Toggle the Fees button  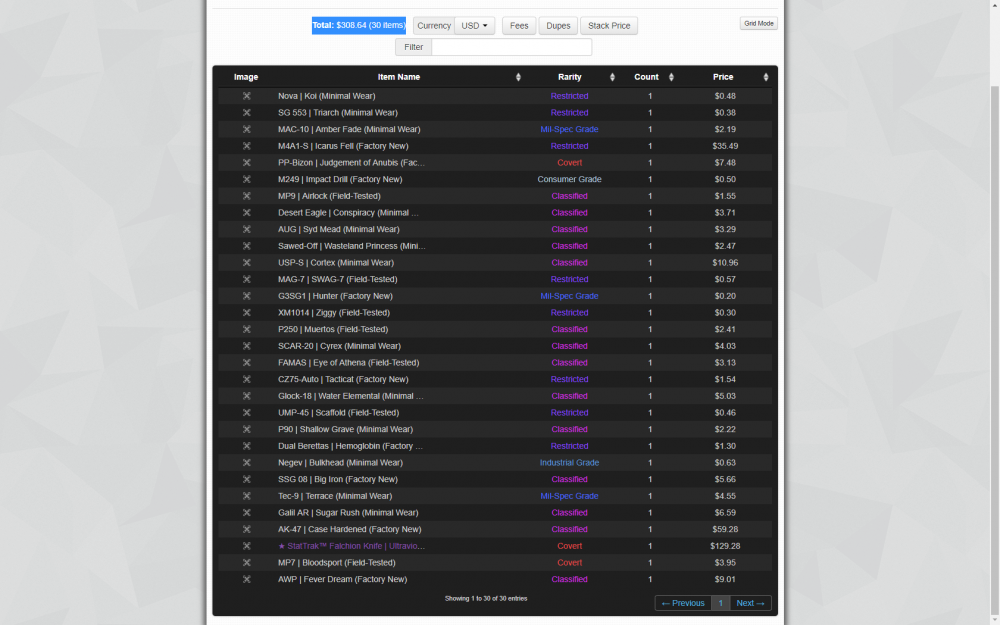tap(519, 26)
